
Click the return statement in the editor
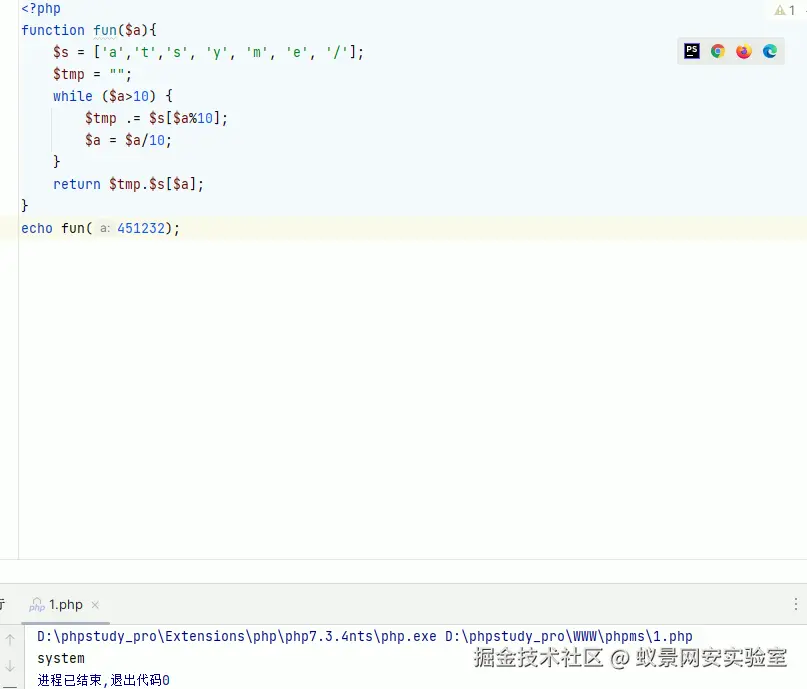tap(77, 184)
